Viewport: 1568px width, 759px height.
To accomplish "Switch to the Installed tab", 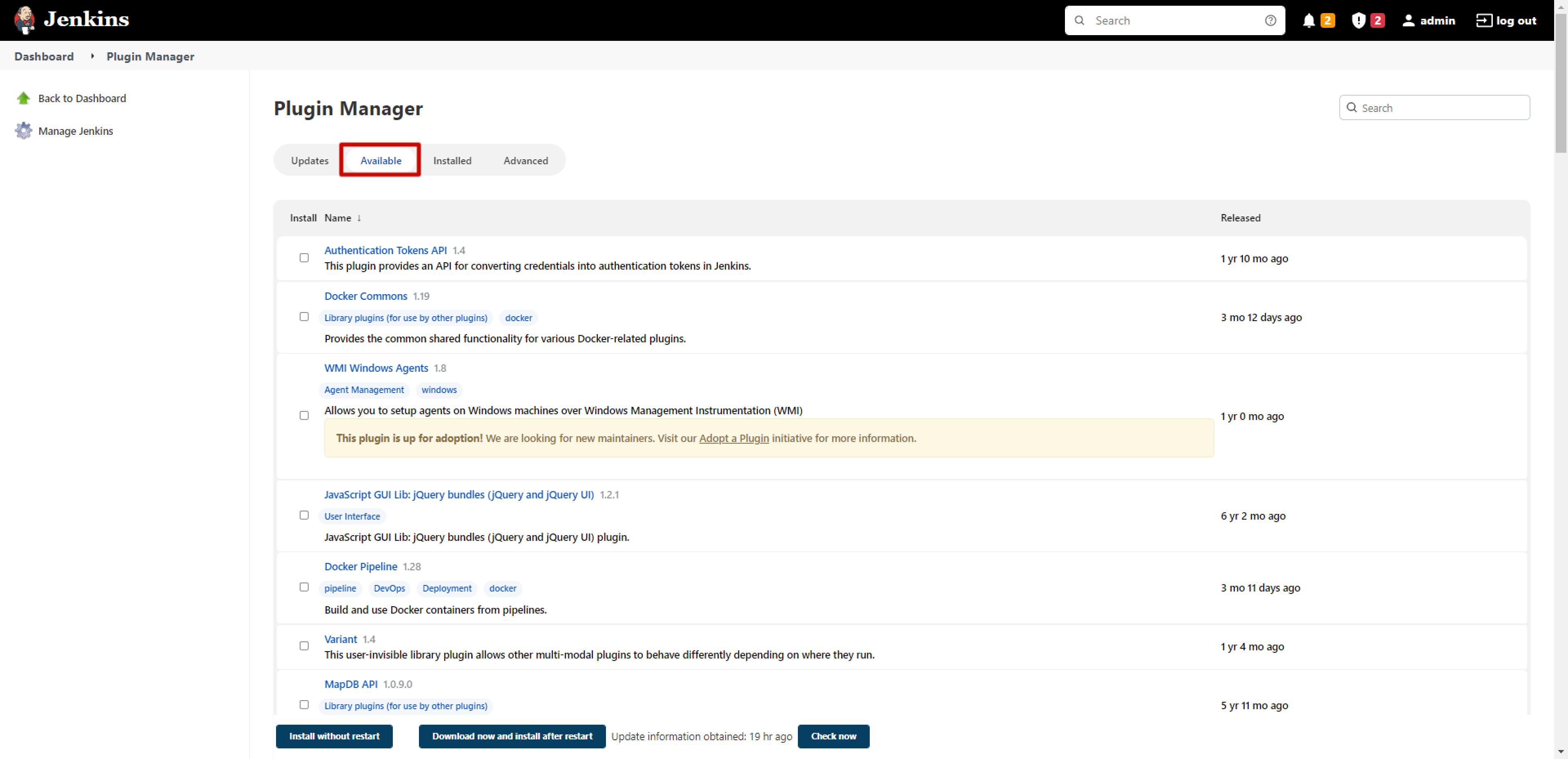I will (452, 160).
